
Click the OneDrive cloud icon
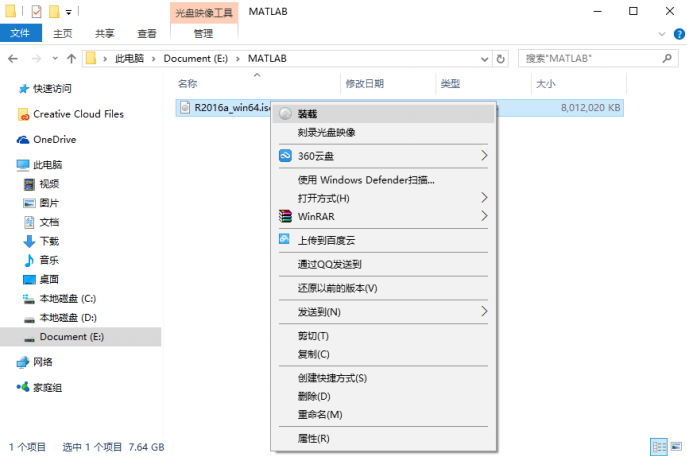tap(23, 140)
